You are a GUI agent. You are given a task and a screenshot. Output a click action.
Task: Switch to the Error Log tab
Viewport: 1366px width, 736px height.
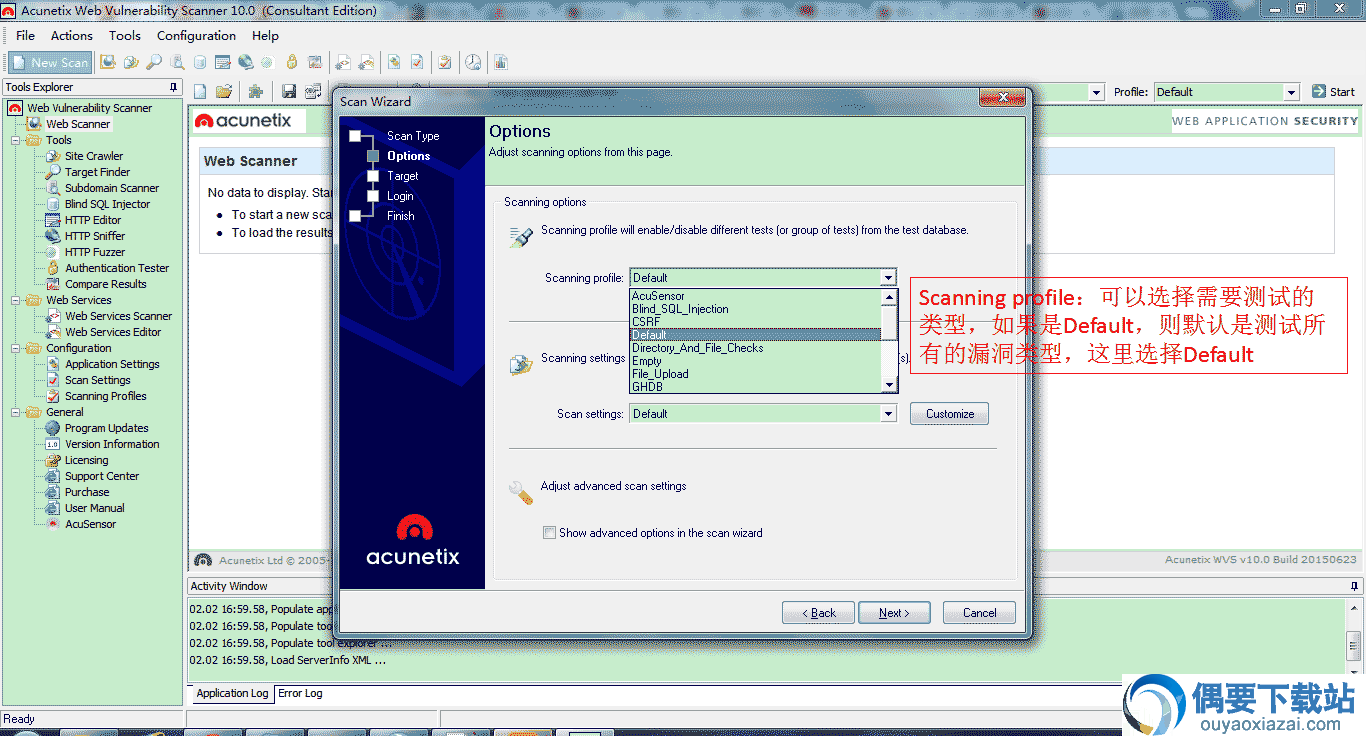click(300, 693)
